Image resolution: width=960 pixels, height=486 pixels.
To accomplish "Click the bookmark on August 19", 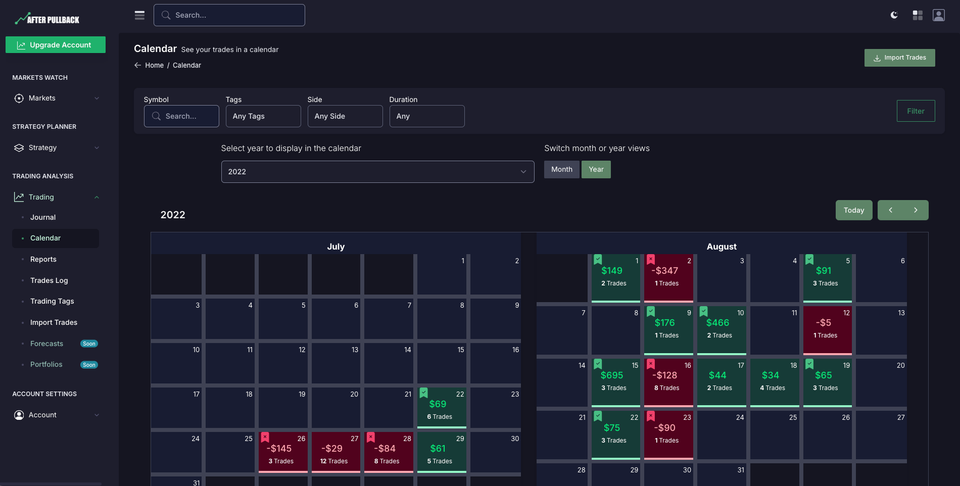I will pyautogui.click(x=809, y=365).
